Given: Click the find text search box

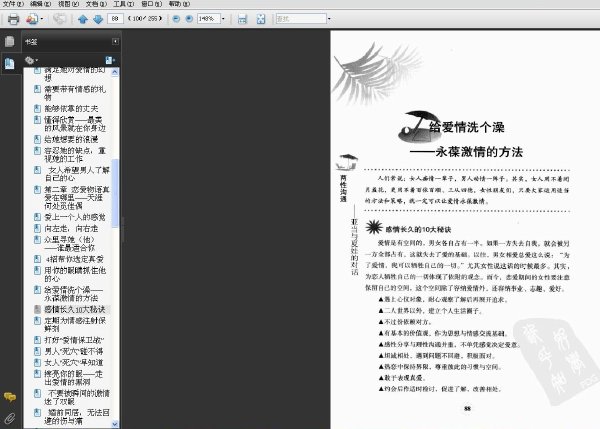Looking at the screenshot, I should point(301,18).
